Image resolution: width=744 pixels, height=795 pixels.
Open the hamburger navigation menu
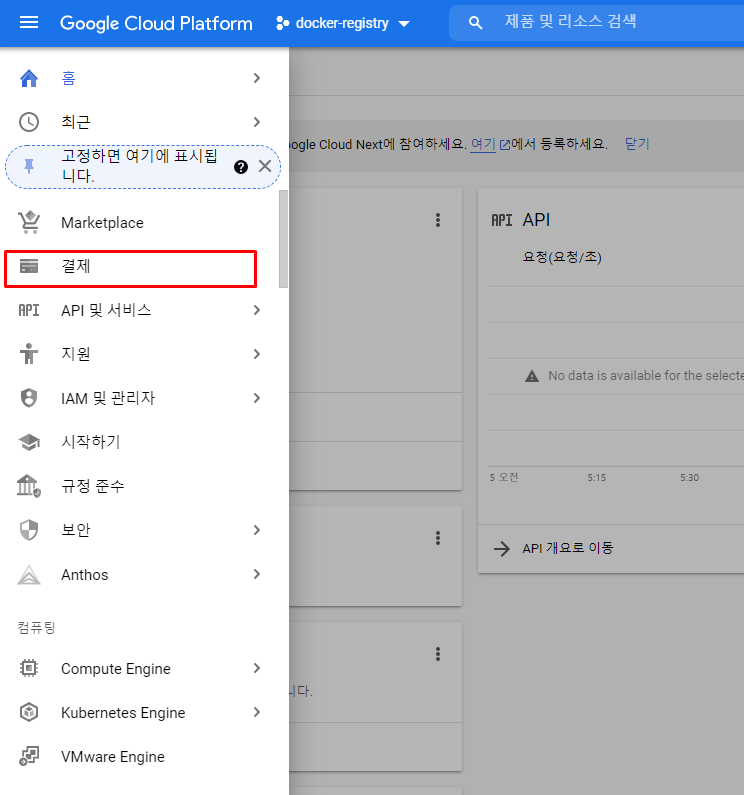tap(29, 23)
